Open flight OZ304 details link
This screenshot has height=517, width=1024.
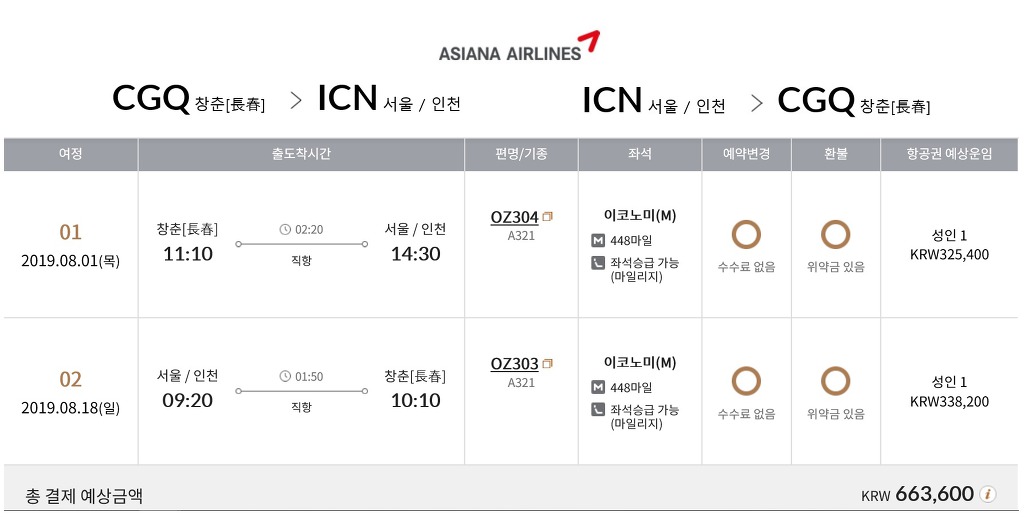[x=514, y=217]
